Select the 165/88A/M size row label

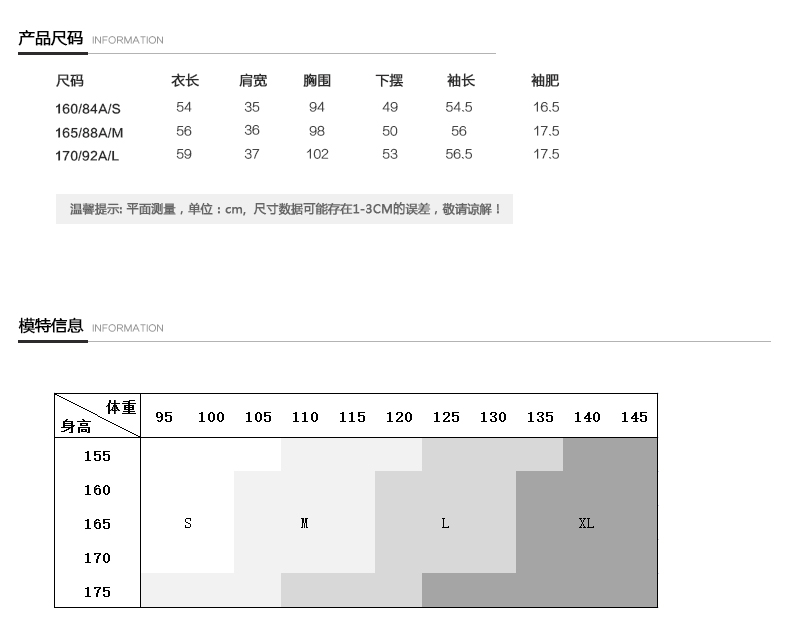tap(89, 132)
